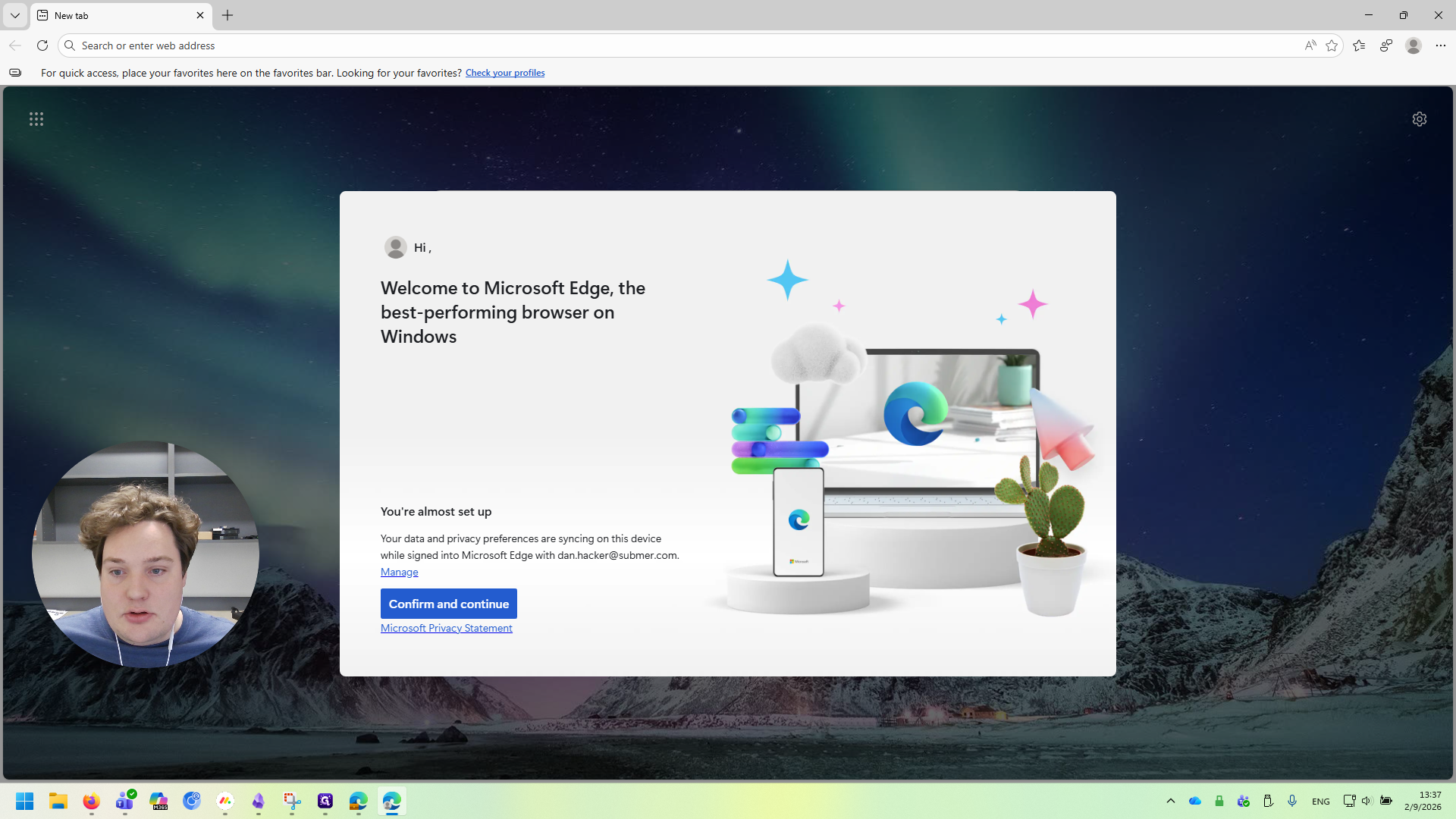Open Teams status tray icon

pyautogui.click(x=1244, y=801)
